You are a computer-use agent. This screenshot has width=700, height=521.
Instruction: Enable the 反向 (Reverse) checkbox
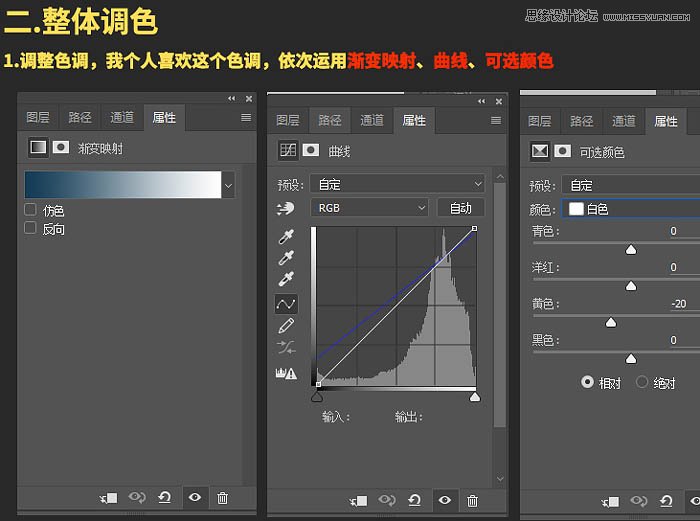tap(31, 228)
